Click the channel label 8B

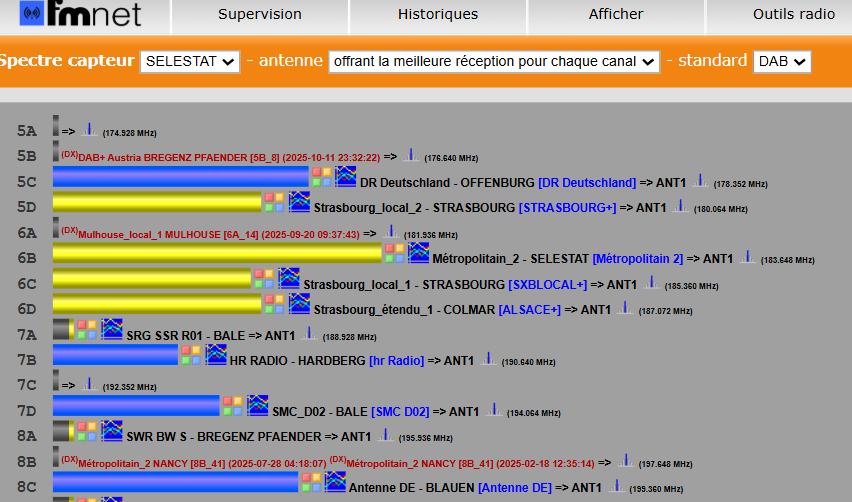click(x=27, y=462)
